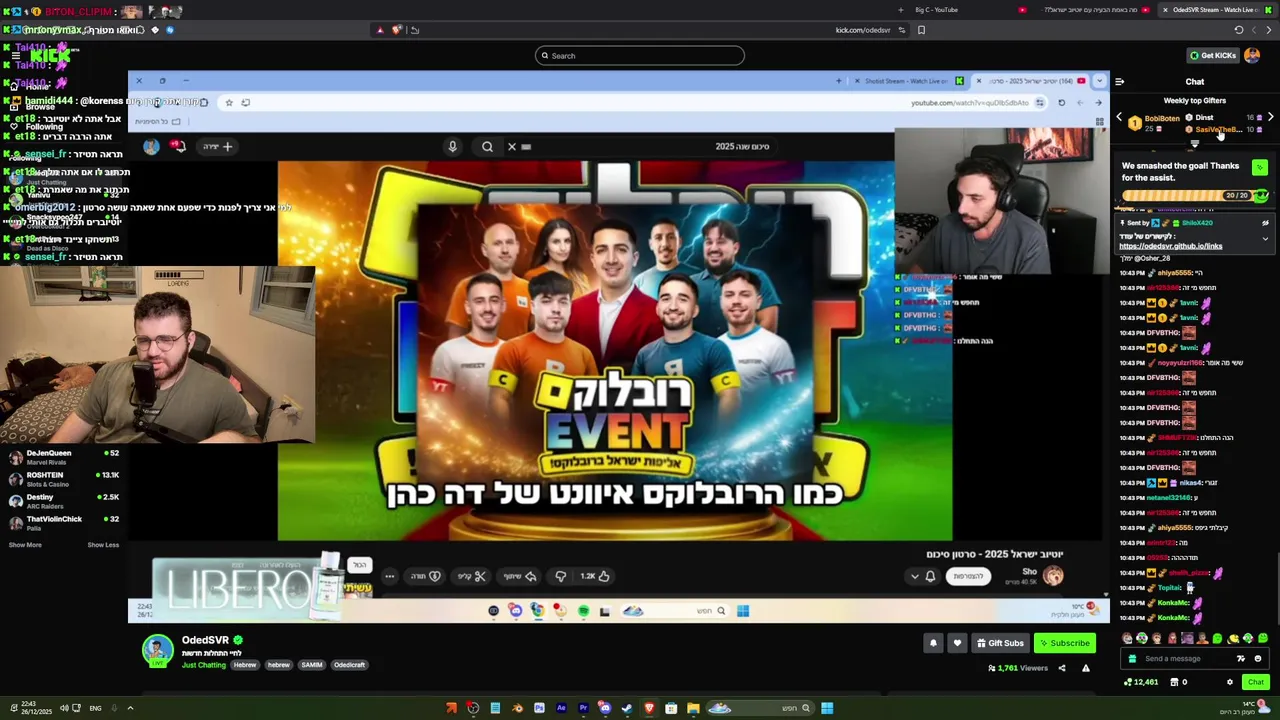The height and width of the screenshot is (720, 1280).
Task: Open dropdown chevron beside Sho's bell
Action: [x=914, y=576]
